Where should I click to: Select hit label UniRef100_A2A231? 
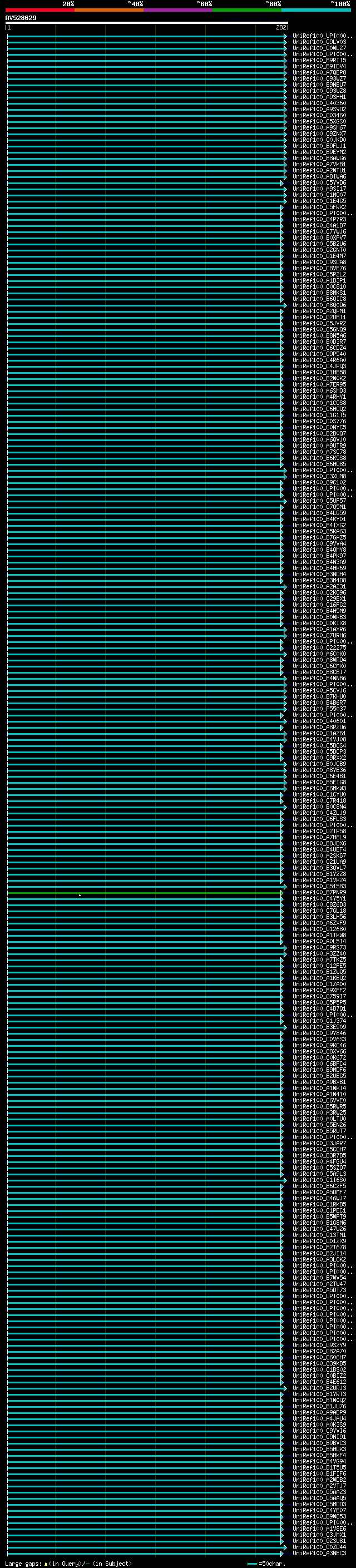coord(319,586)
